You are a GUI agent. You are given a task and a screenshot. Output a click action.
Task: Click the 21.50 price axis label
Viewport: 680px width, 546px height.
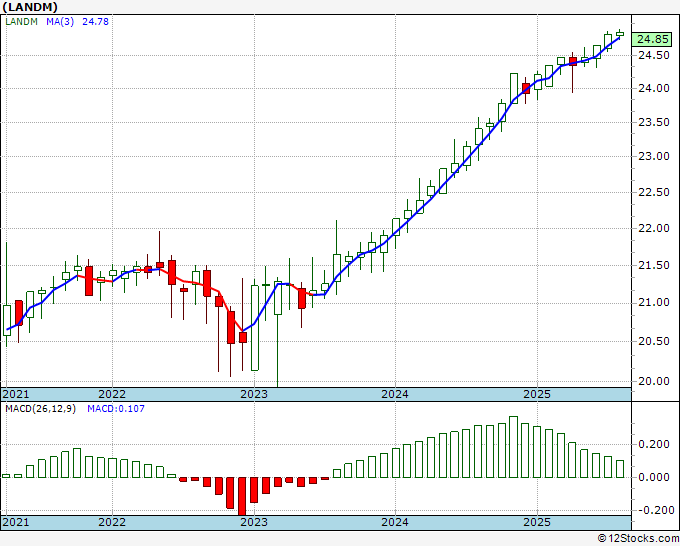point(654,265)
